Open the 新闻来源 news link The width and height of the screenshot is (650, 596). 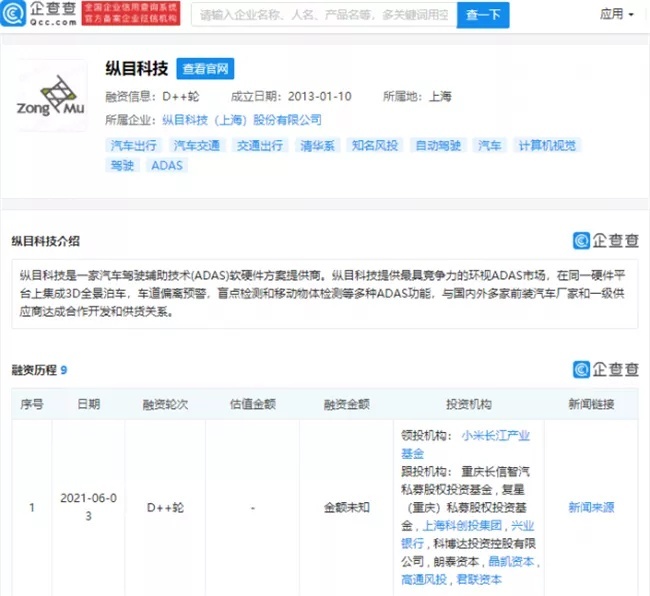tap(592, 507)
